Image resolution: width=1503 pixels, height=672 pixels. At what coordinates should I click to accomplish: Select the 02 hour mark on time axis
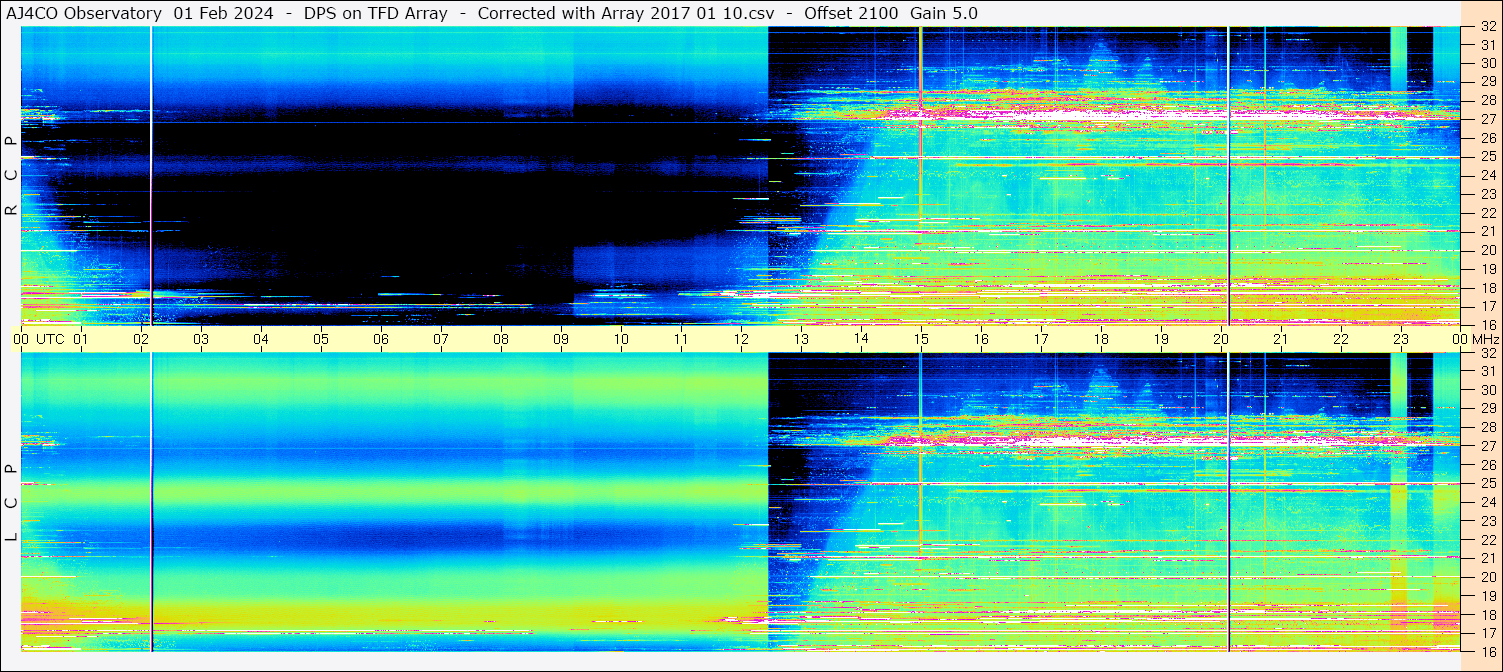141,339
